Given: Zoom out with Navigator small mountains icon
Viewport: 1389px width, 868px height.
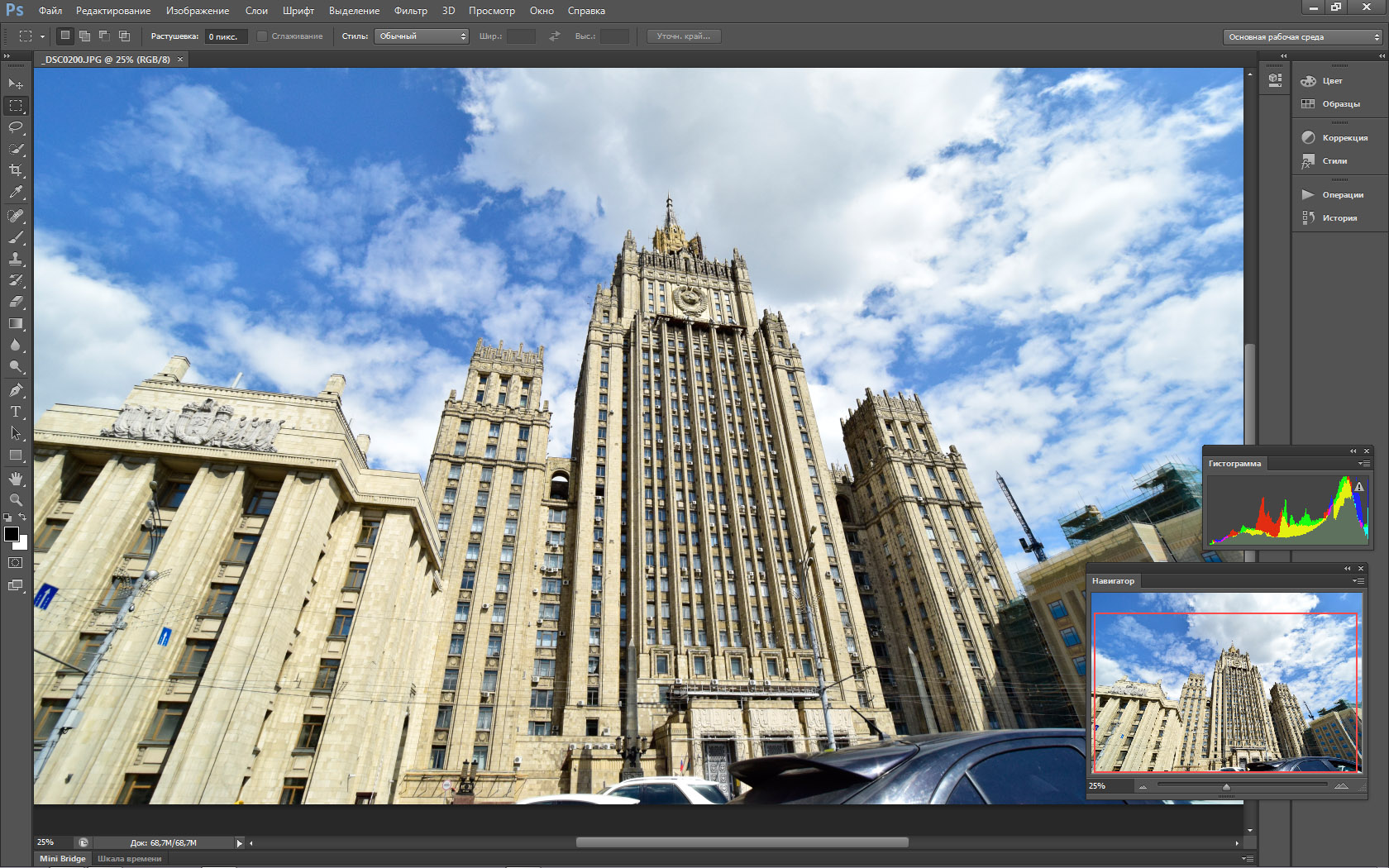Looking at the screenshot, I should pos(1143,786).
